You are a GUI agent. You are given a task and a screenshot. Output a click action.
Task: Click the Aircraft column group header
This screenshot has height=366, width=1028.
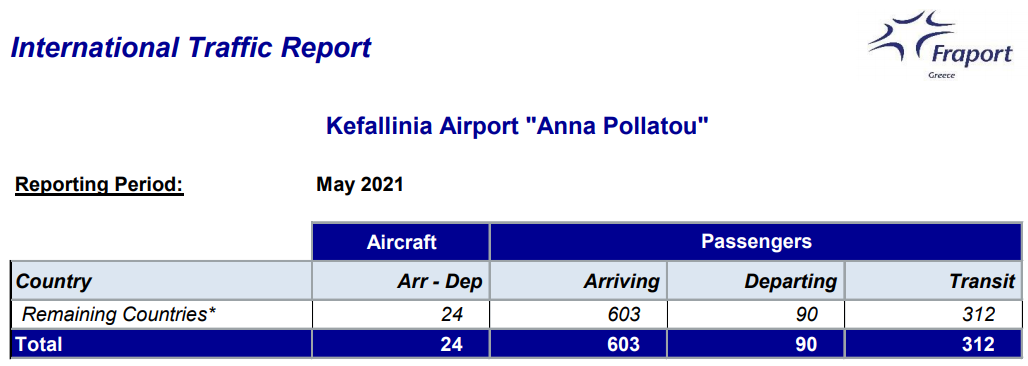(401, 242)
